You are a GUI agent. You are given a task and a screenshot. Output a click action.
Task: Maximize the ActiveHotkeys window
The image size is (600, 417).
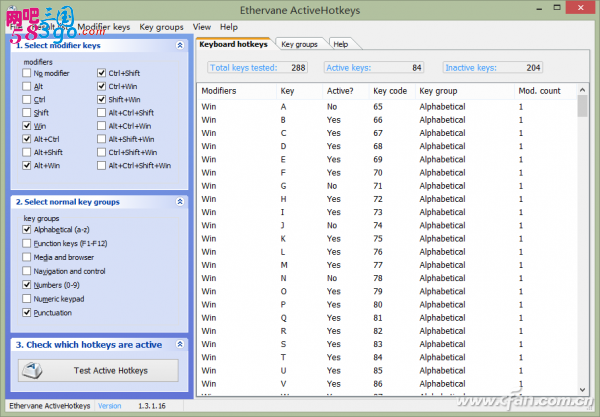[557, 8]
